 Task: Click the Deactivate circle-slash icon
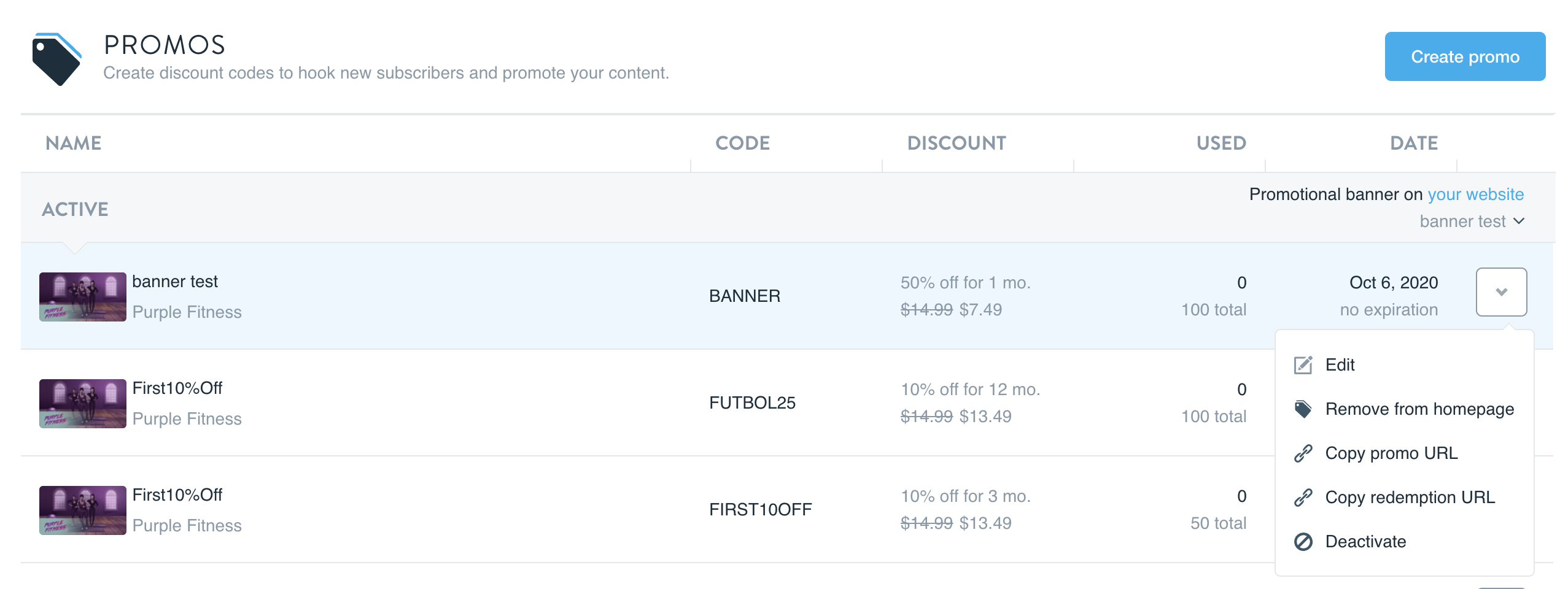click(1303, 542)
